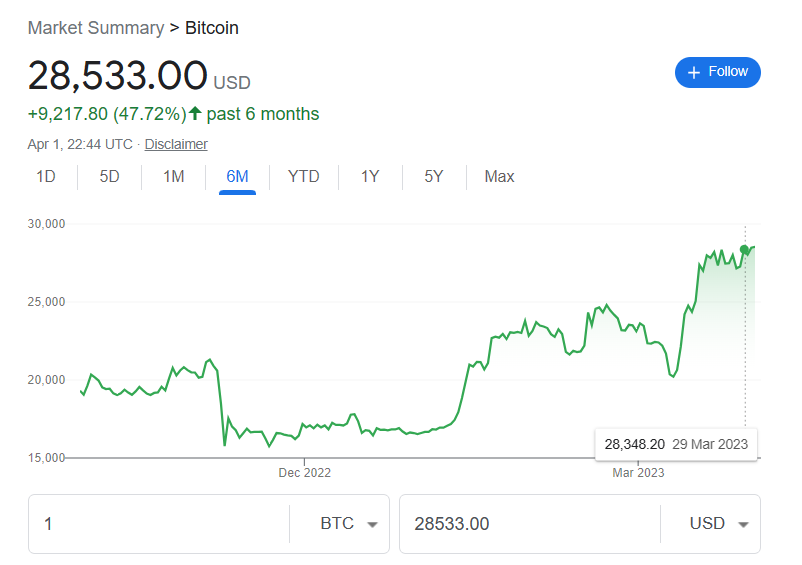Click the BTC amount input field
Viewport: 802px width, 565px height.
tap(159, 524)
